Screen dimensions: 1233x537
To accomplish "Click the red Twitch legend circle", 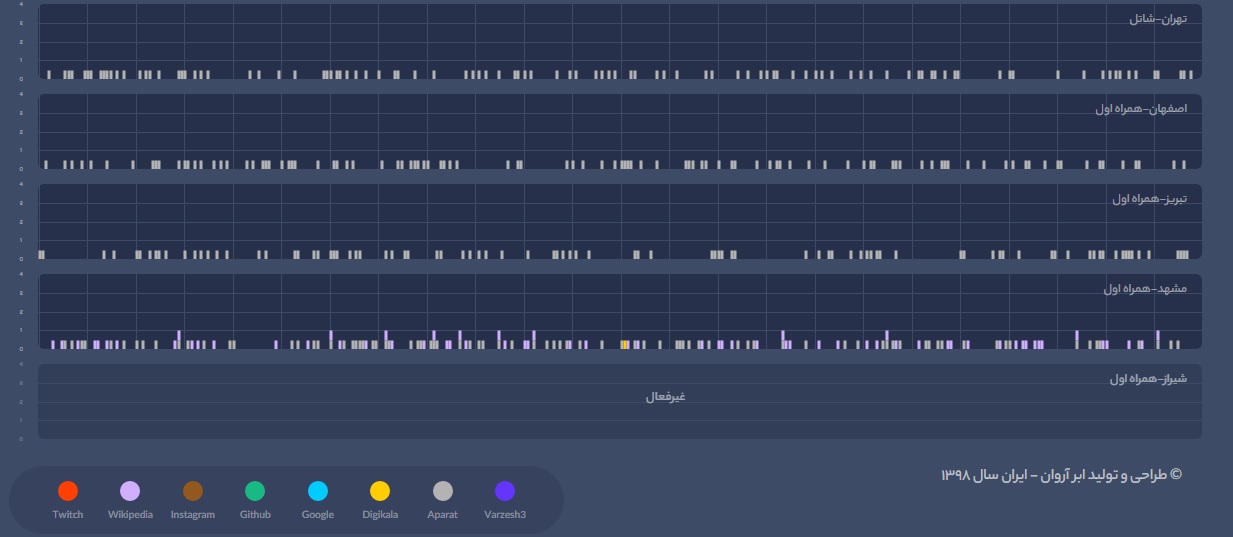I will pyautogui.click(x=68, y=491).
